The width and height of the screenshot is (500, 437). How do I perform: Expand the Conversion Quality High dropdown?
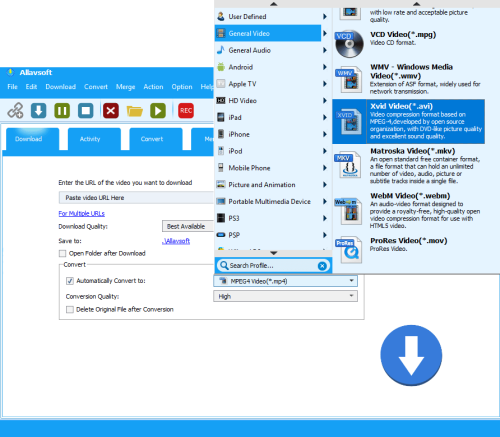tap(285, 296)
